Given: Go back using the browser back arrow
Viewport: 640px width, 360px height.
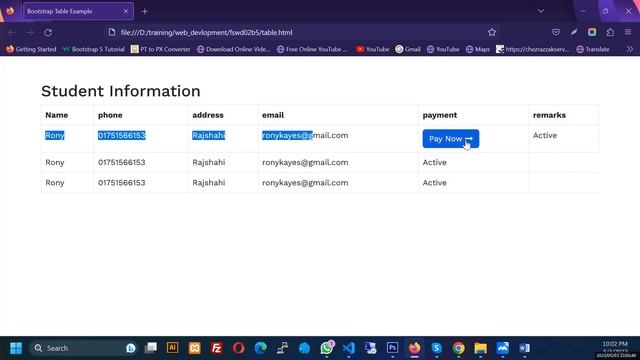Looking at the screenshot, I should coord(12,32).
